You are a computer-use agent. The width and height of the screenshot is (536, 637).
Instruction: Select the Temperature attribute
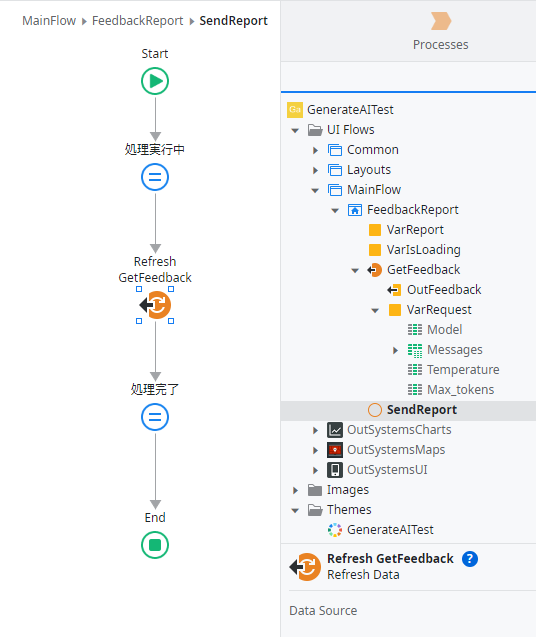463,370
